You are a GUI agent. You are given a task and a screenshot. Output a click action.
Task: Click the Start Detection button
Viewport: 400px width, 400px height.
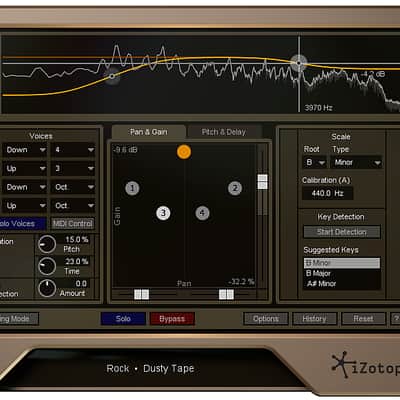click(342, 232)
